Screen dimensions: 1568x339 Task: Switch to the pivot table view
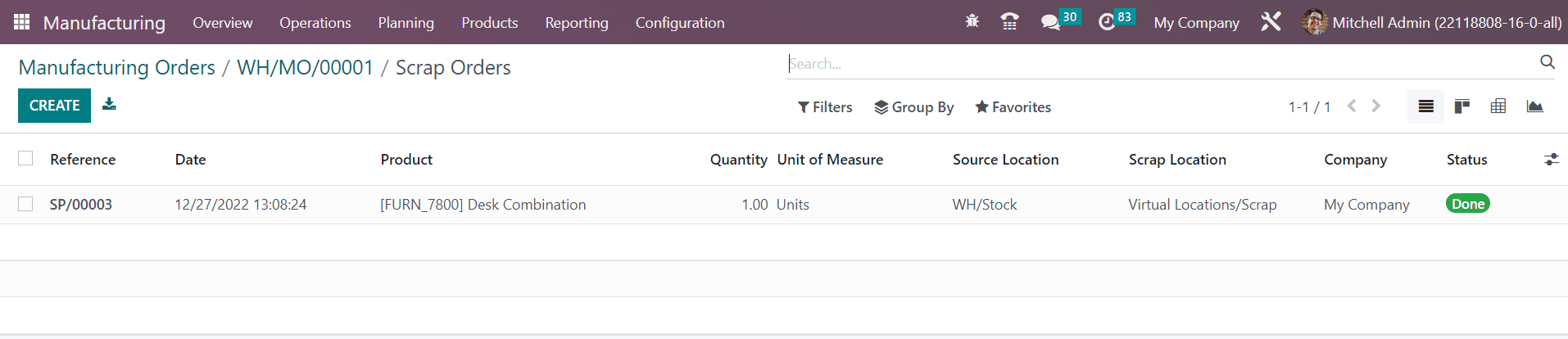pos(1498,106)
